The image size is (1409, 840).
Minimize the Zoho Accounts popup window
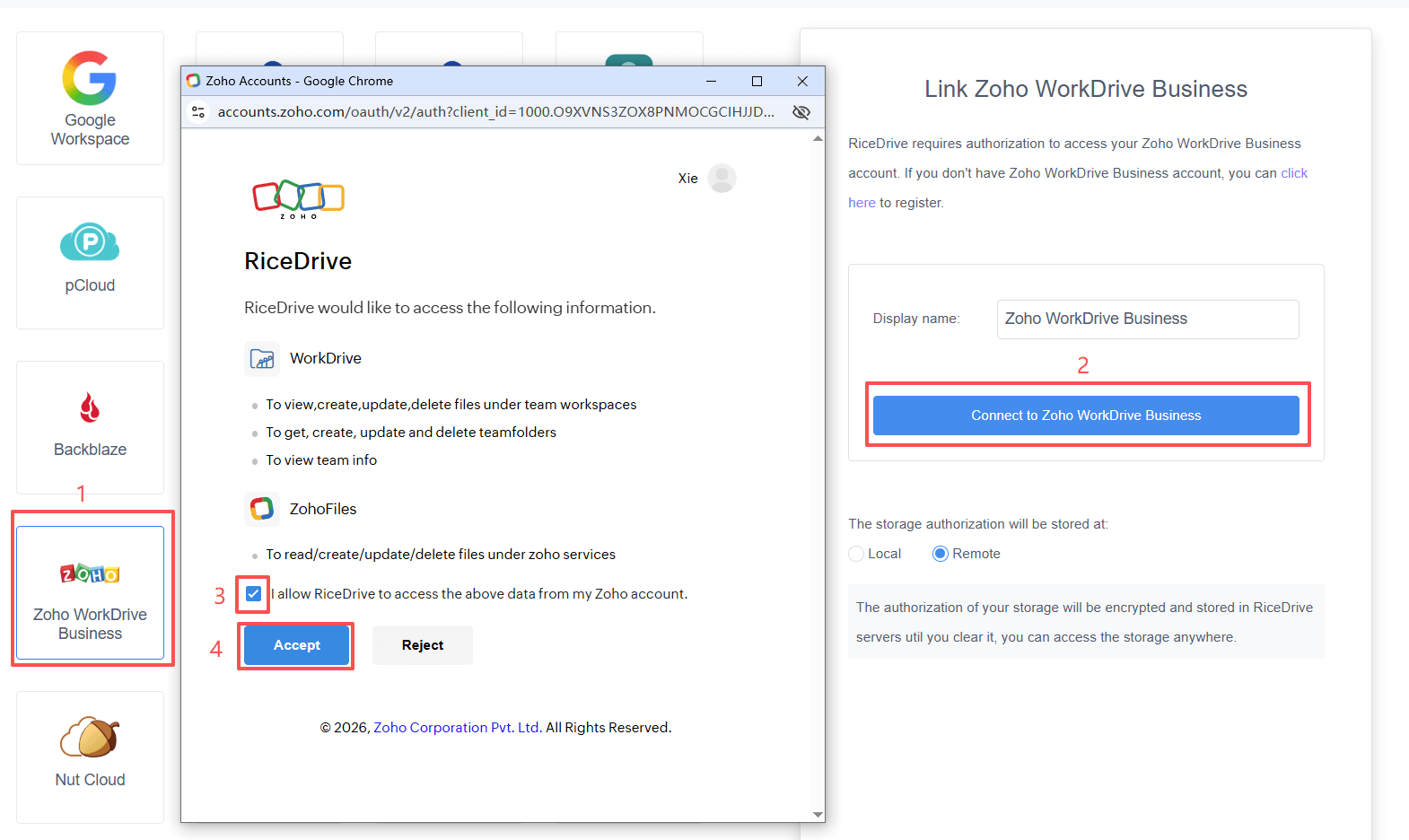711,81
